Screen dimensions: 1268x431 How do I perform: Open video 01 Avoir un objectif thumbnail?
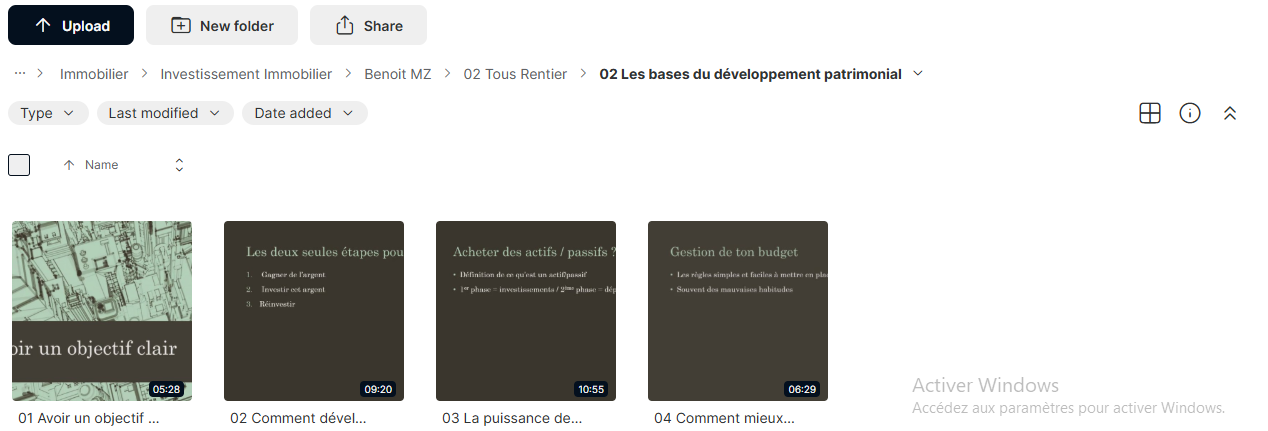[102, 311]
